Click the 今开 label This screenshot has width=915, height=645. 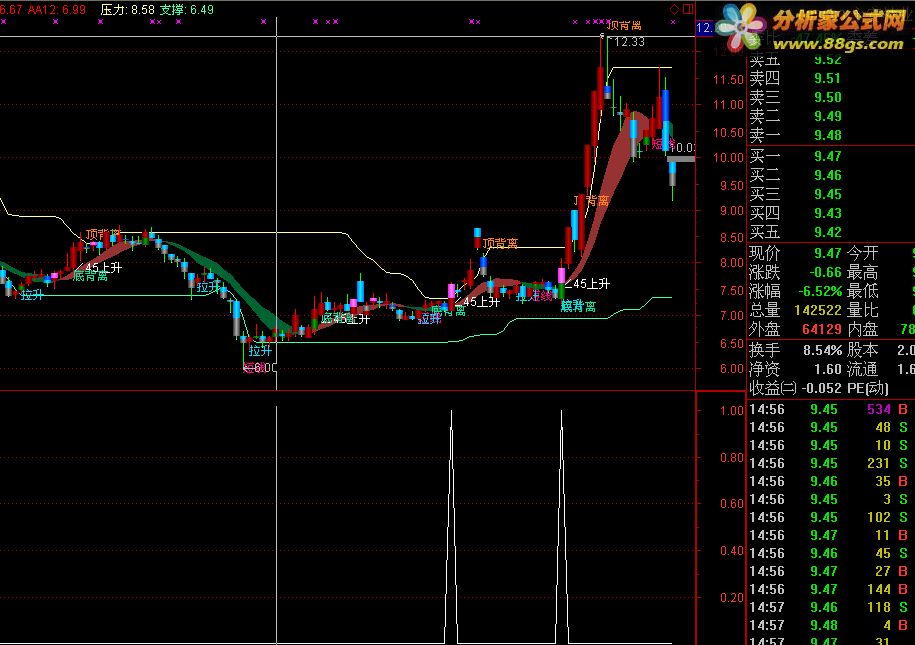pos(862,253)
